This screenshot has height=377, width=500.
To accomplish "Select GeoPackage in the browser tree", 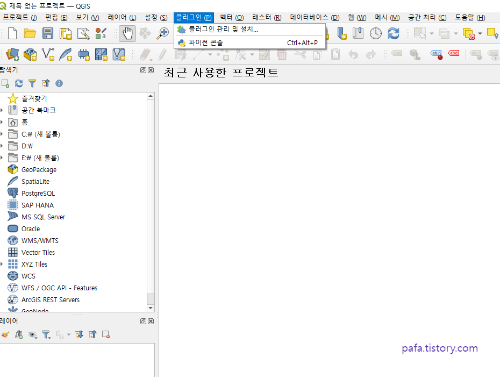I will click(x=39, y=170).
